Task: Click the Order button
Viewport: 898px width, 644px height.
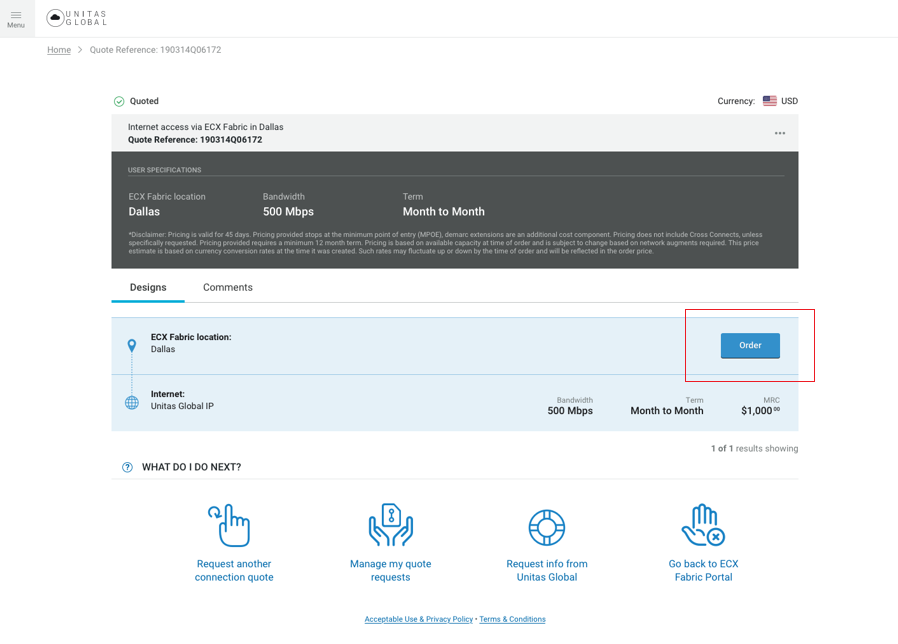Action: pos(750,345)
